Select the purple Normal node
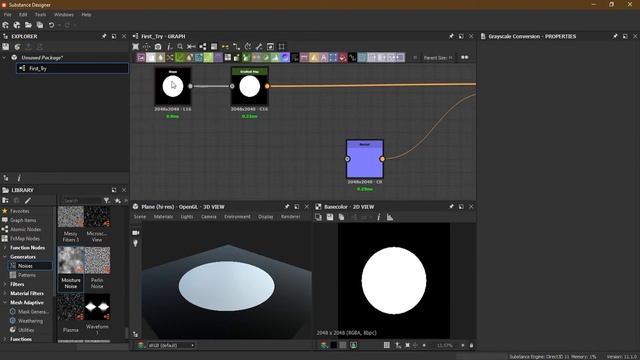Image resolution: width=640 pixels, height=360 pixels. pyautogui.click(x=365, y=159)
